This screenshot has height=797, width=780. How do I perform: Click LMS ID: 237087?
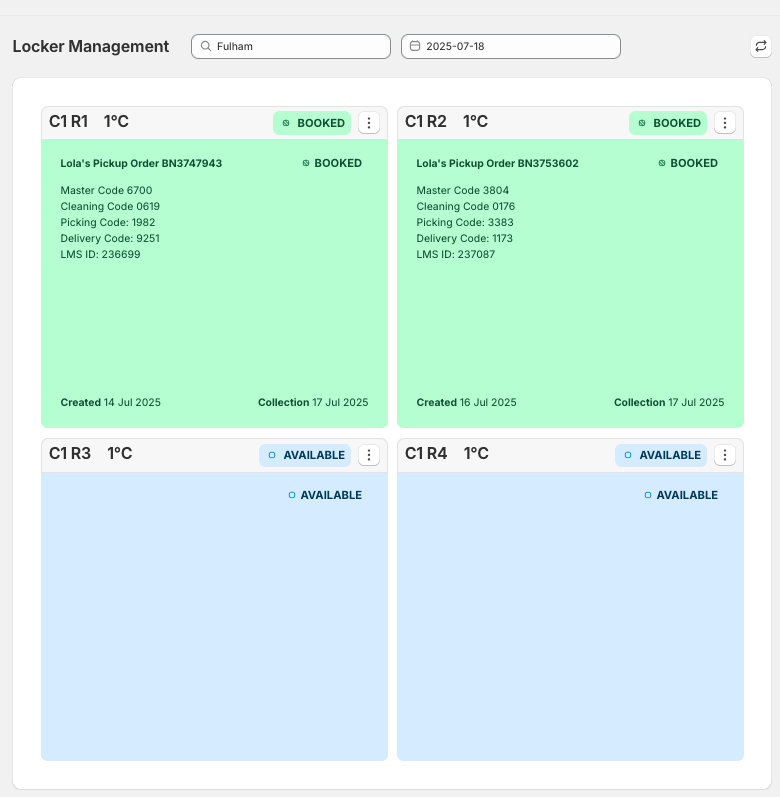(456, 254)
